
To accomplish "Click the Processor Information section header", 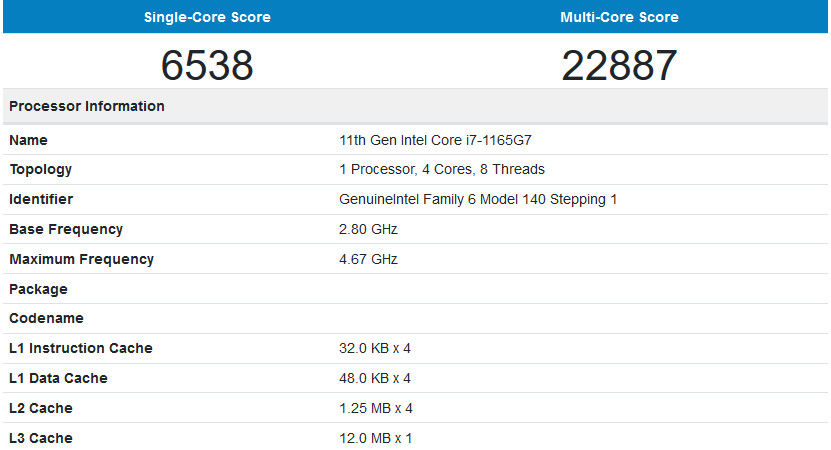I will click(87, 106).
